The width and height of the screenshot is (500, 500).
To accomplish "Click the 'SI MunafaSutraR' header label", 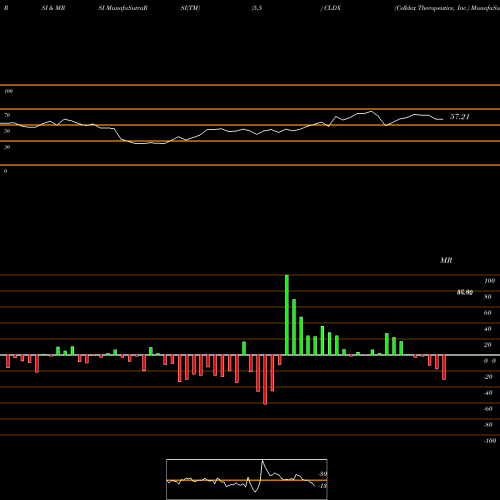I will coord(123,8).
